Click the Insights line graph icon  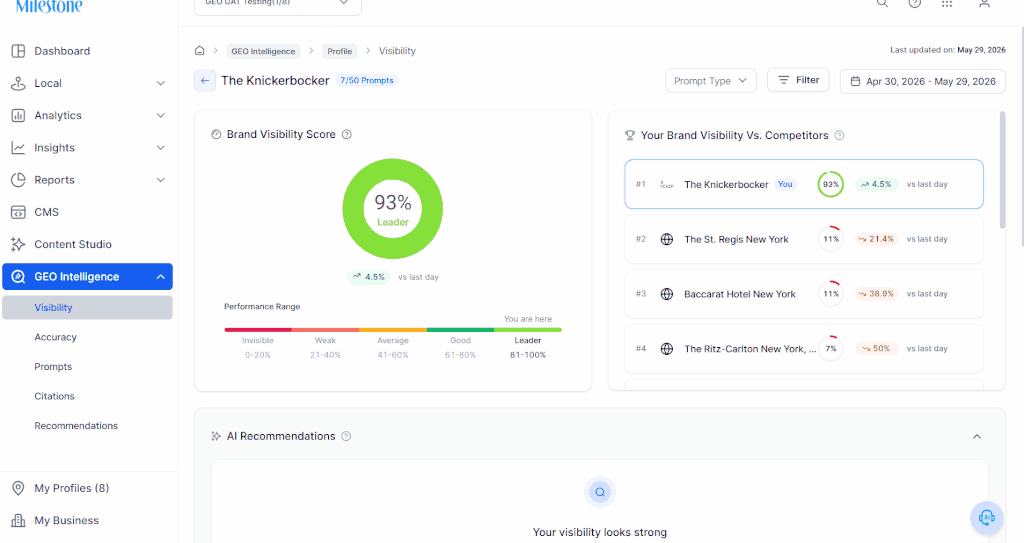point(18,148)
